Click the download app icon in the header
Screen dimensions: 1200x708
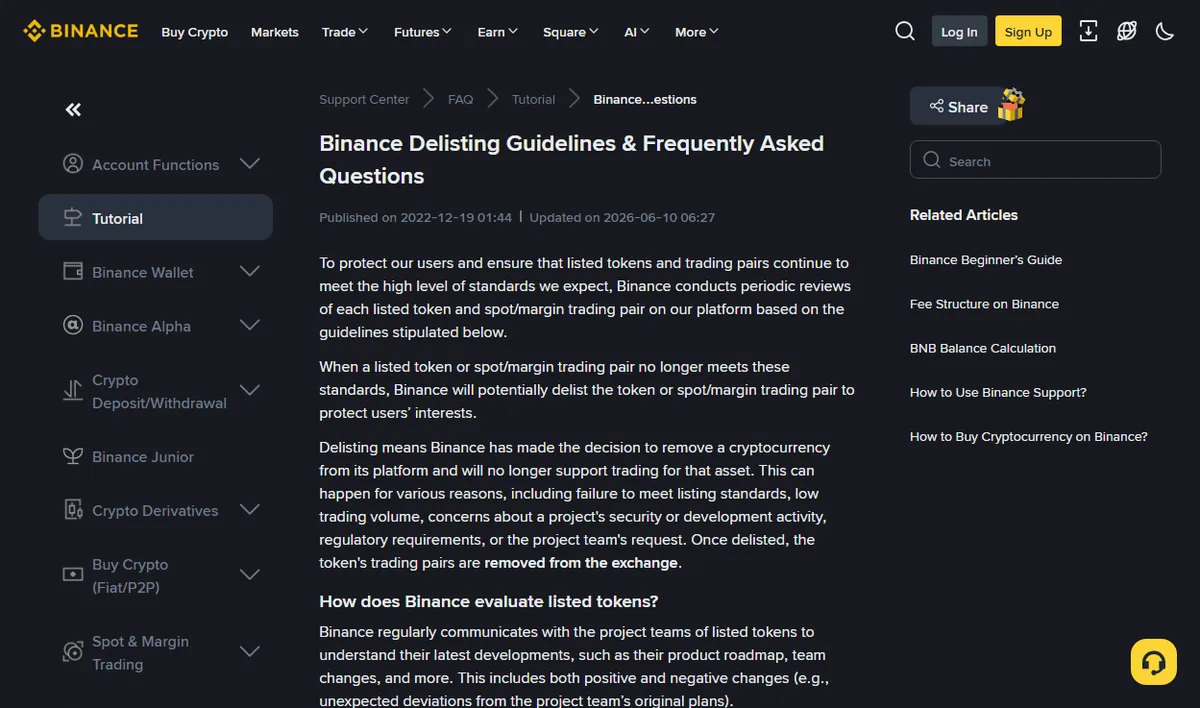[x=1089, y=31]
